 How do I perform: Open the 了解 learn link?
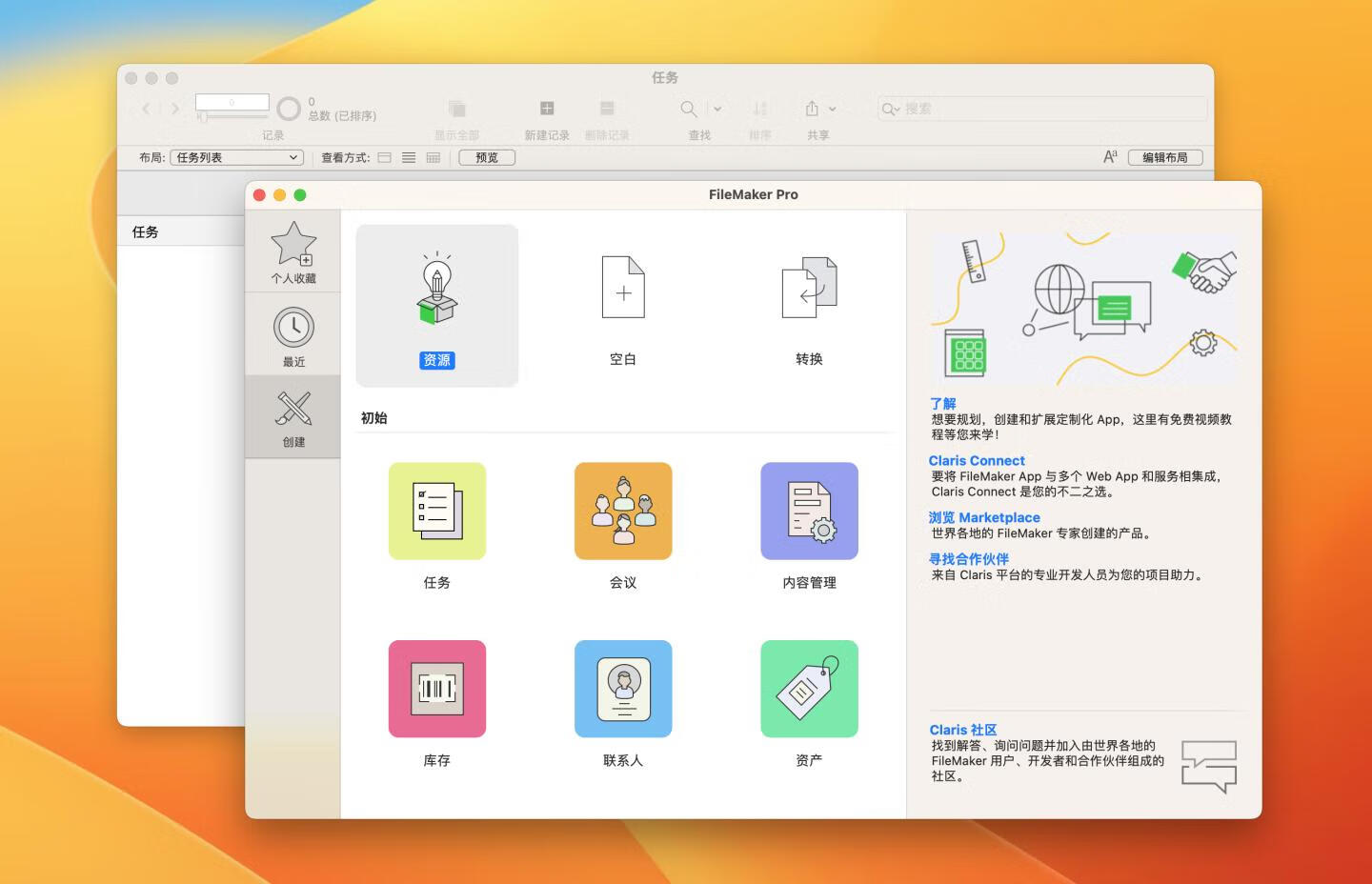point(942,403)
